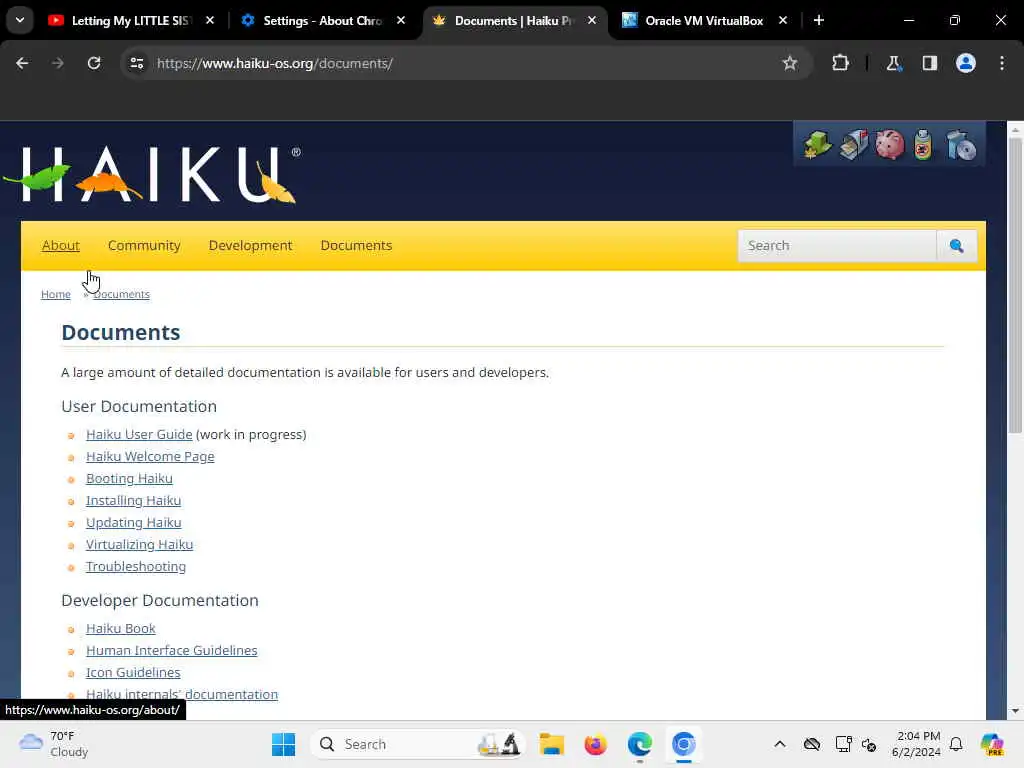1024x768 pixels.
Task: Click the pink piggy bank donate icon
Action: click(x=889, y=144)
